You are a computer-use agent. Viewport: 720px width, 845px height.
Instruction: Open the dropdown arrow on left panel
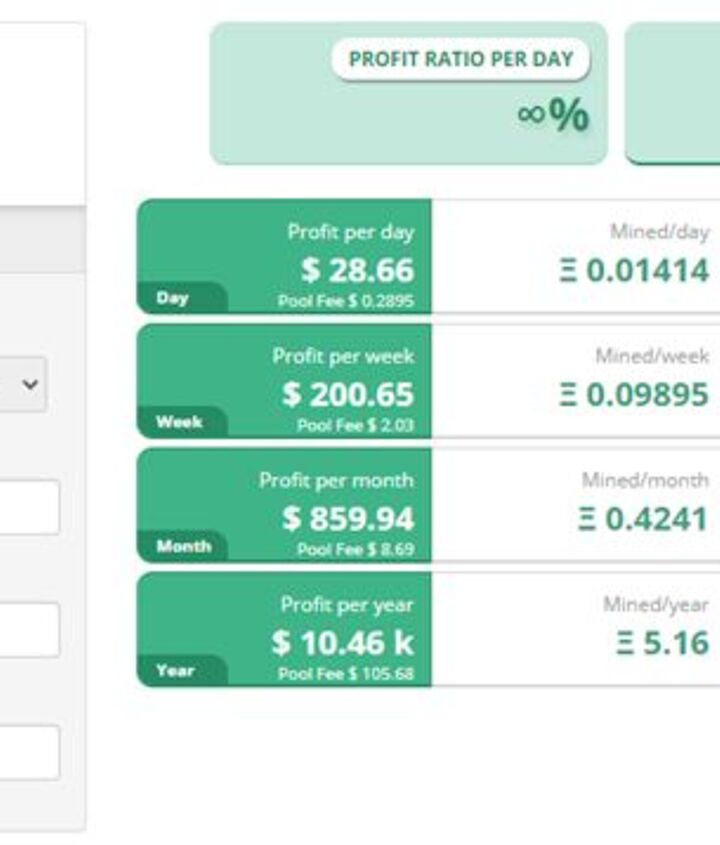coord(30,384)
